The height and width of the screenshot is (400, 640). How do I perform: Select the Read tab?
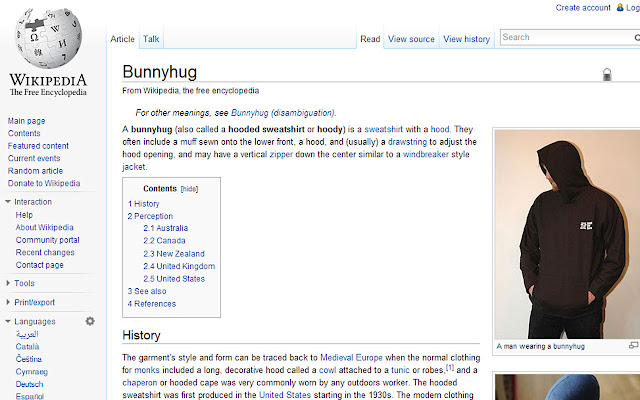point(370,39)
